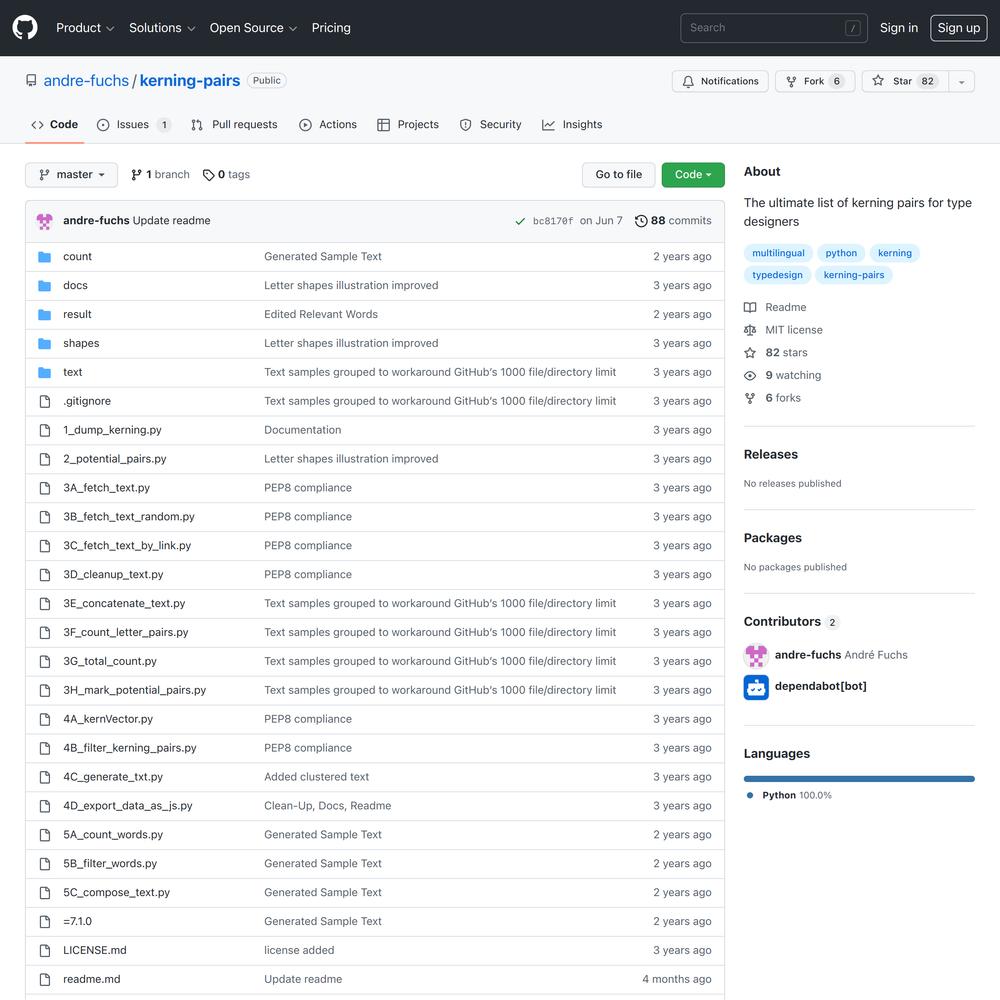This screenshot has height=1000, width=1000.
Task: Select the python topic tag
Action: 841,253
